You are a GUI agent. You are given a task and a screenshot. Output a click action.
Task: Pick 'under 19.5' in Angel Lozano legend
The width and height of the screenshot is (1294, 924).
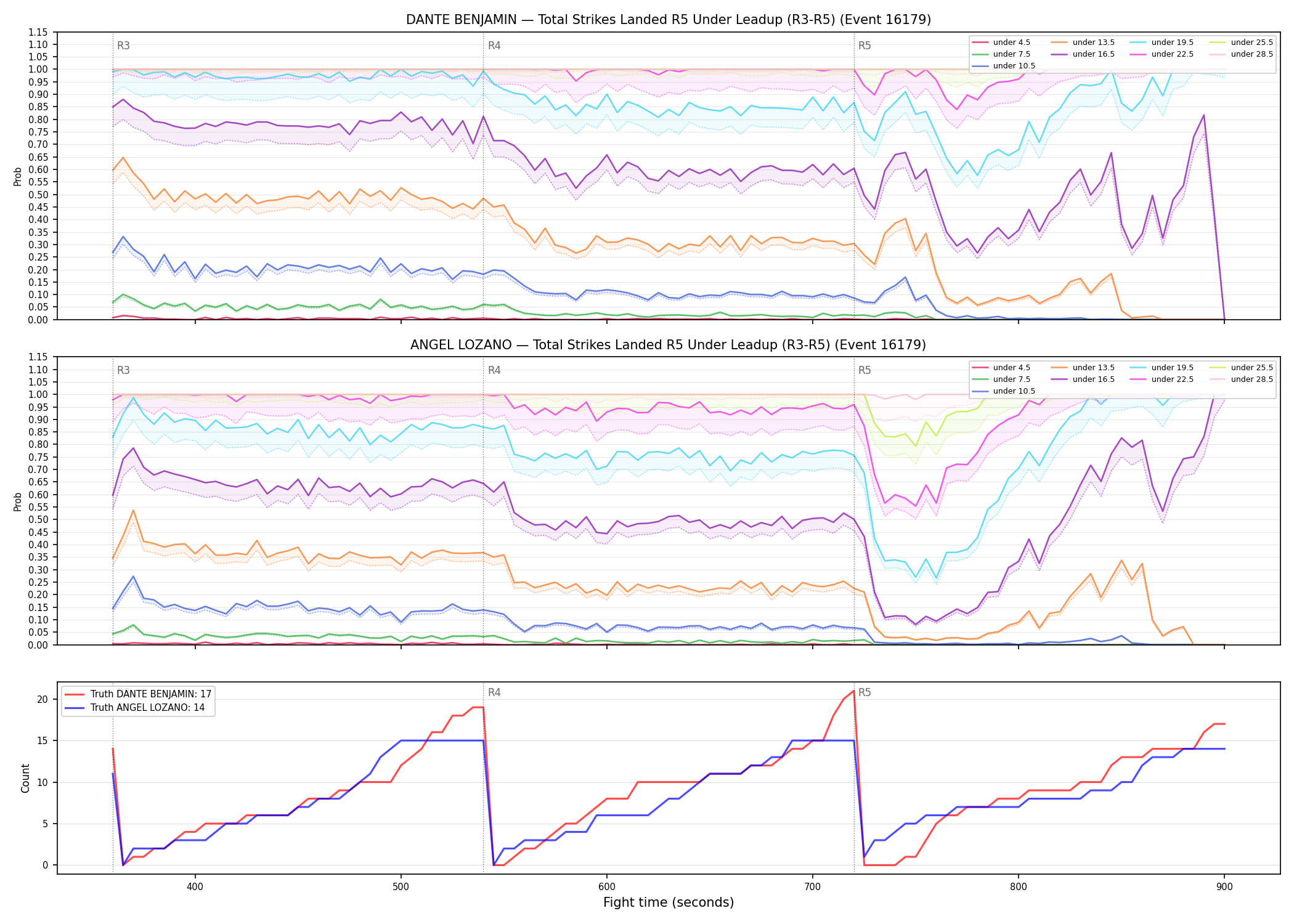click(1162, 368)
